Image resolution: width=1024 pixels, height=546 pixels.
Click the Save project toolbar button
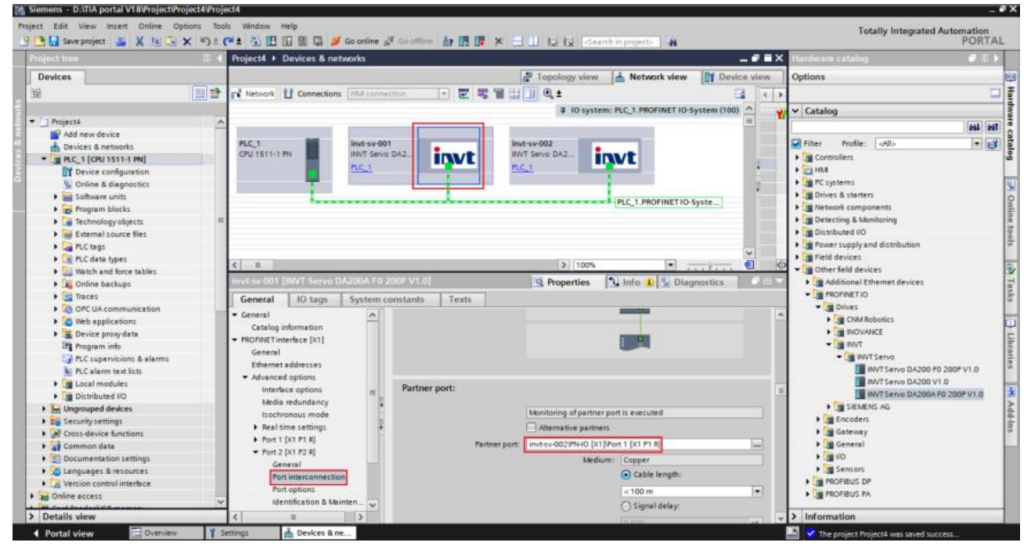(76, 41)
